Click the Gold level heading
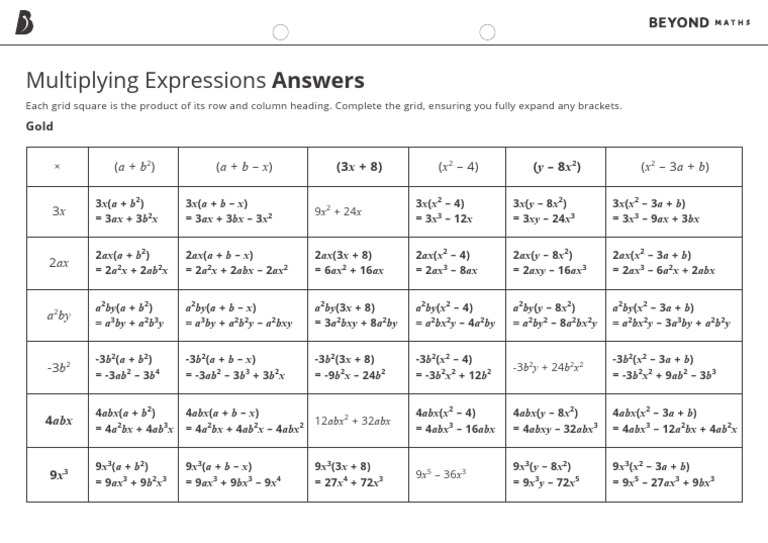 [39, 126]
